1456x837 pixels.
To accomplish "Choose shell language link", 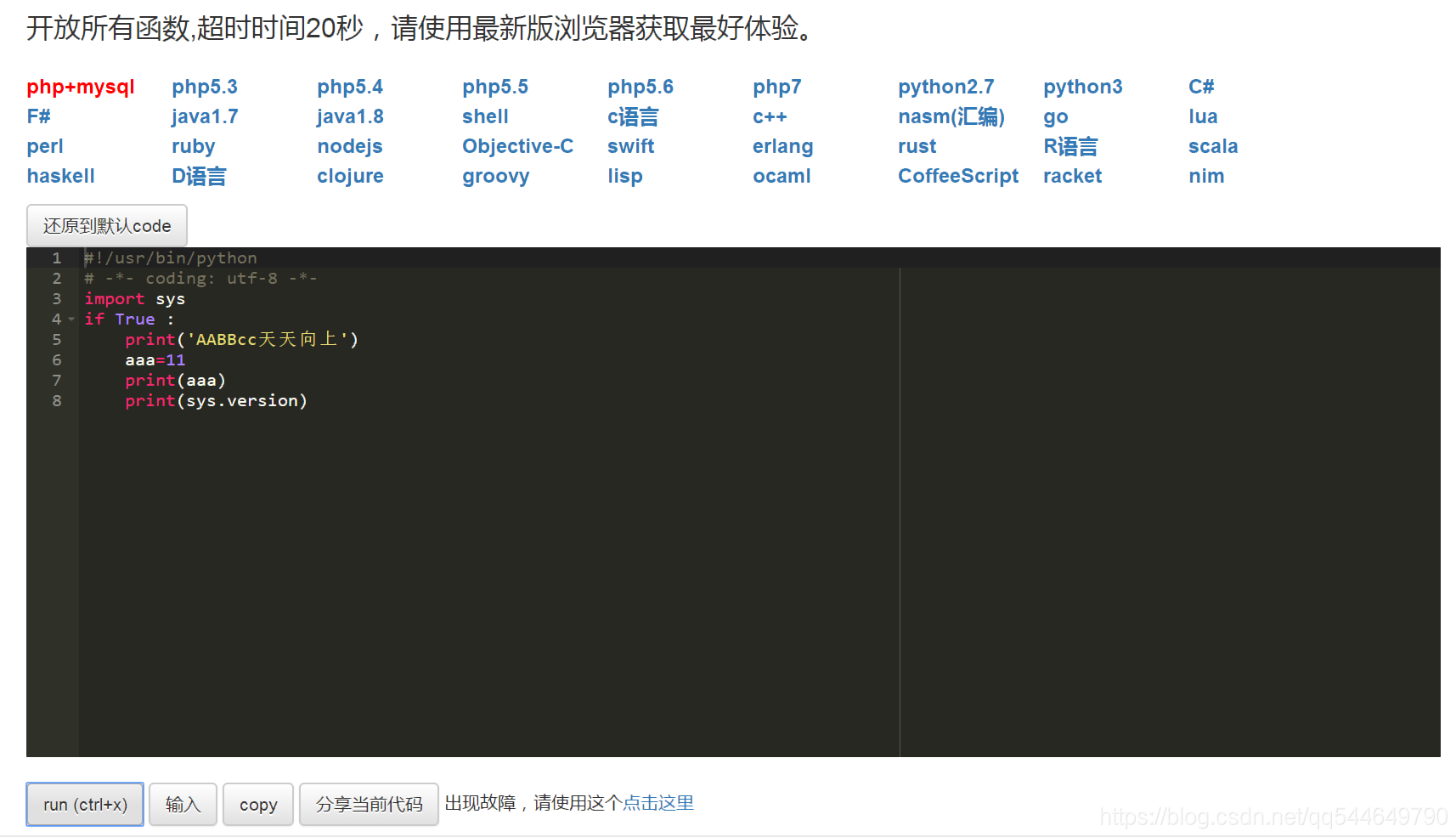I will tap(485, 116).
